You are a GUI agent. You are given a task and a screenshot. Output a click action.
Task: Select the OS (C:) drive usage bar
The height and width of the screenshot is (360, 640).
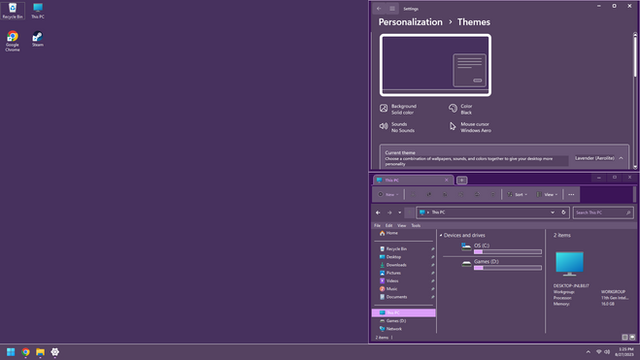[508, 252]
